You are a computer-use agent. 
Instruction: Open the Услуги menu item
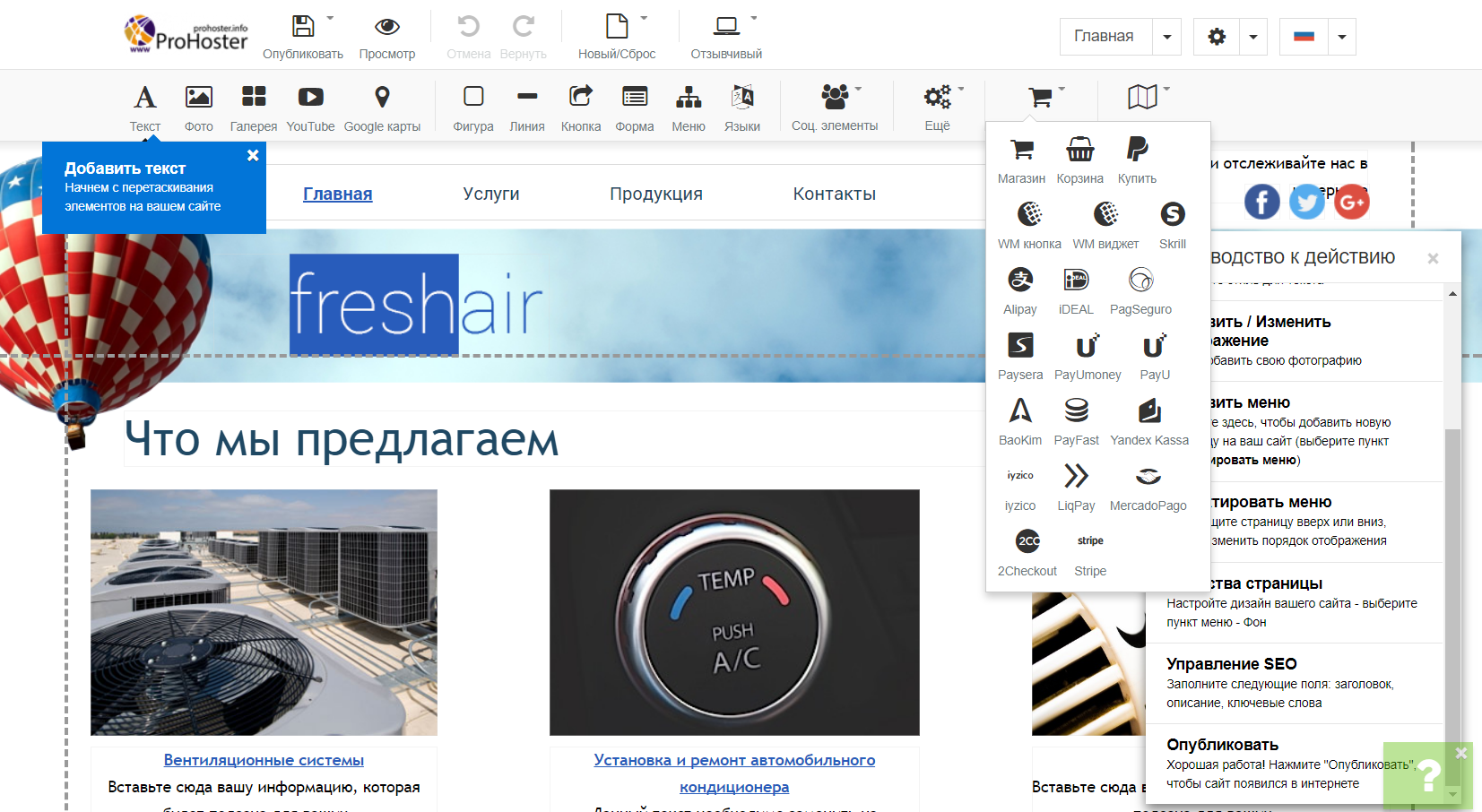click(491, 194)
